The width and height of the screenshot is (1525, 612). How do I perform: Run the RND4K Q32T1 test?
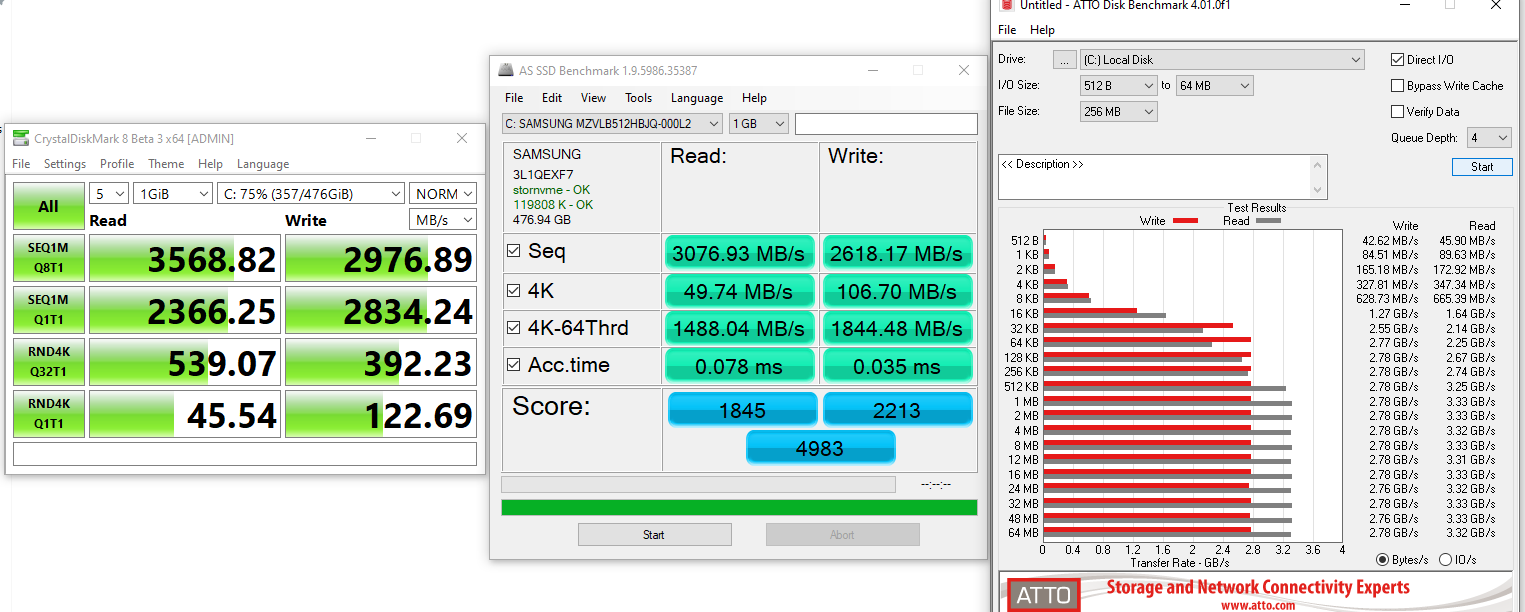[48, 363]
